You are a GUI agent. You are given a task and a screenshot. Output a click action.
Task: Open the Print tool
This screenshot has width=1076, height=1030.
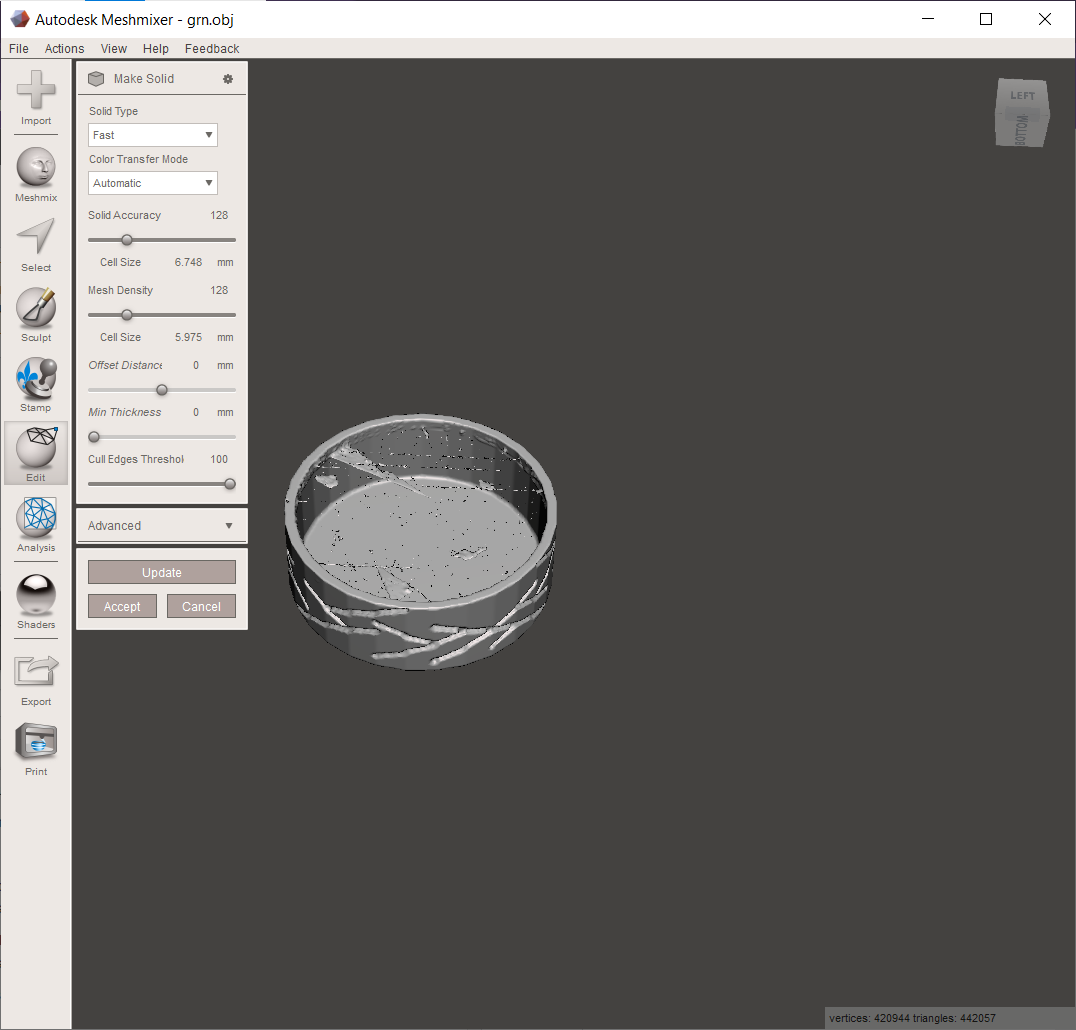point(36,749)
